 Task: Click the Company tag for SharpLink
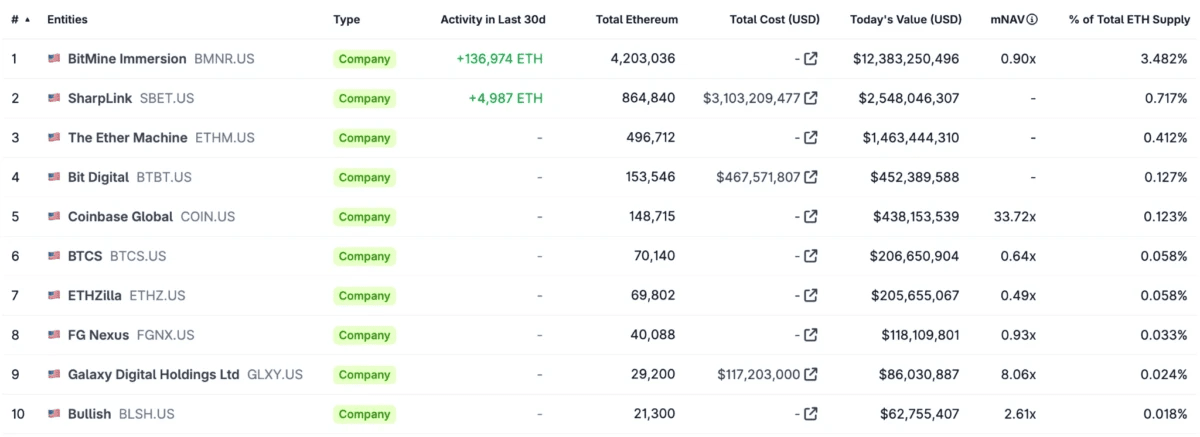pos(364,99)
